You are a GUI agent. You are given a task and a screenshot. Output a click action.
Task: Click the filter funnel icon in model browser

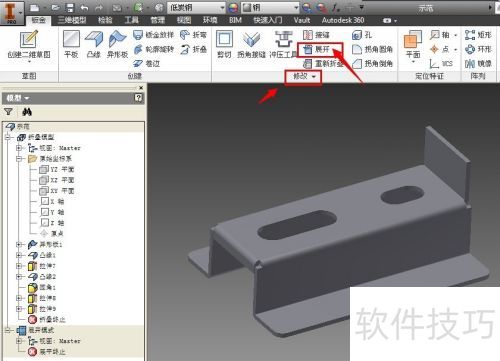click(8, 112)
